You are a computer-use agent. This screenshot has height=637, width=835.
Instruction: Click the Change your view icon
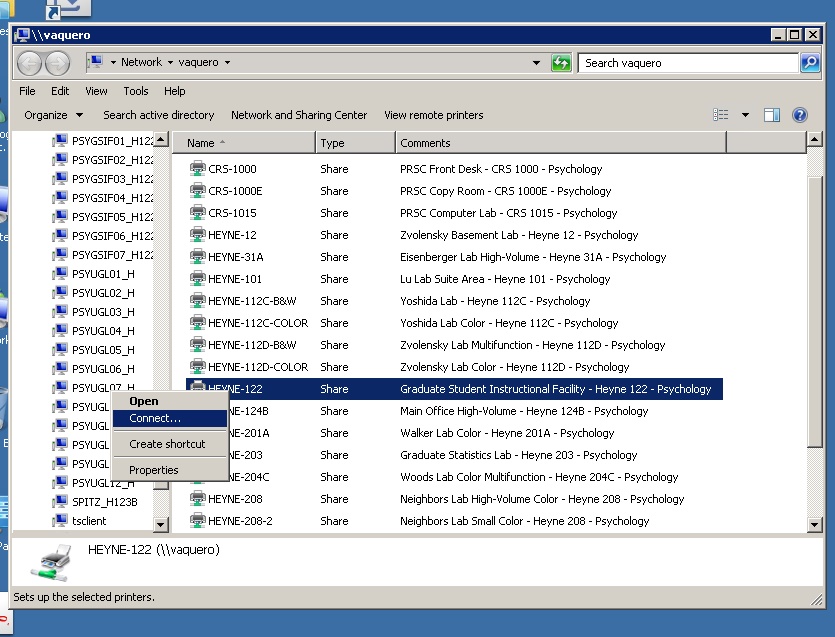click(x=721, y=115)
